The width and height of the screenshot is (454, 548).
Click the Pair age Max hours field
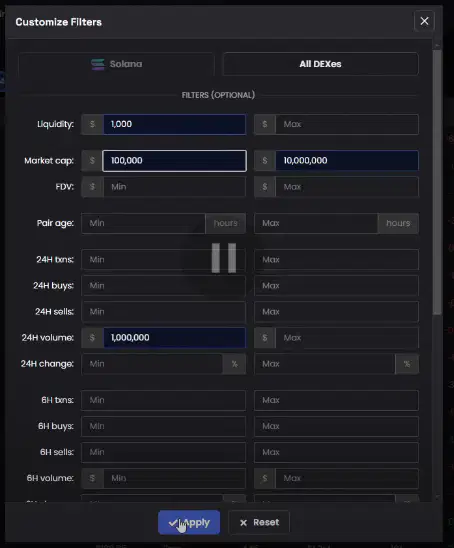click(x=316, y=223)
